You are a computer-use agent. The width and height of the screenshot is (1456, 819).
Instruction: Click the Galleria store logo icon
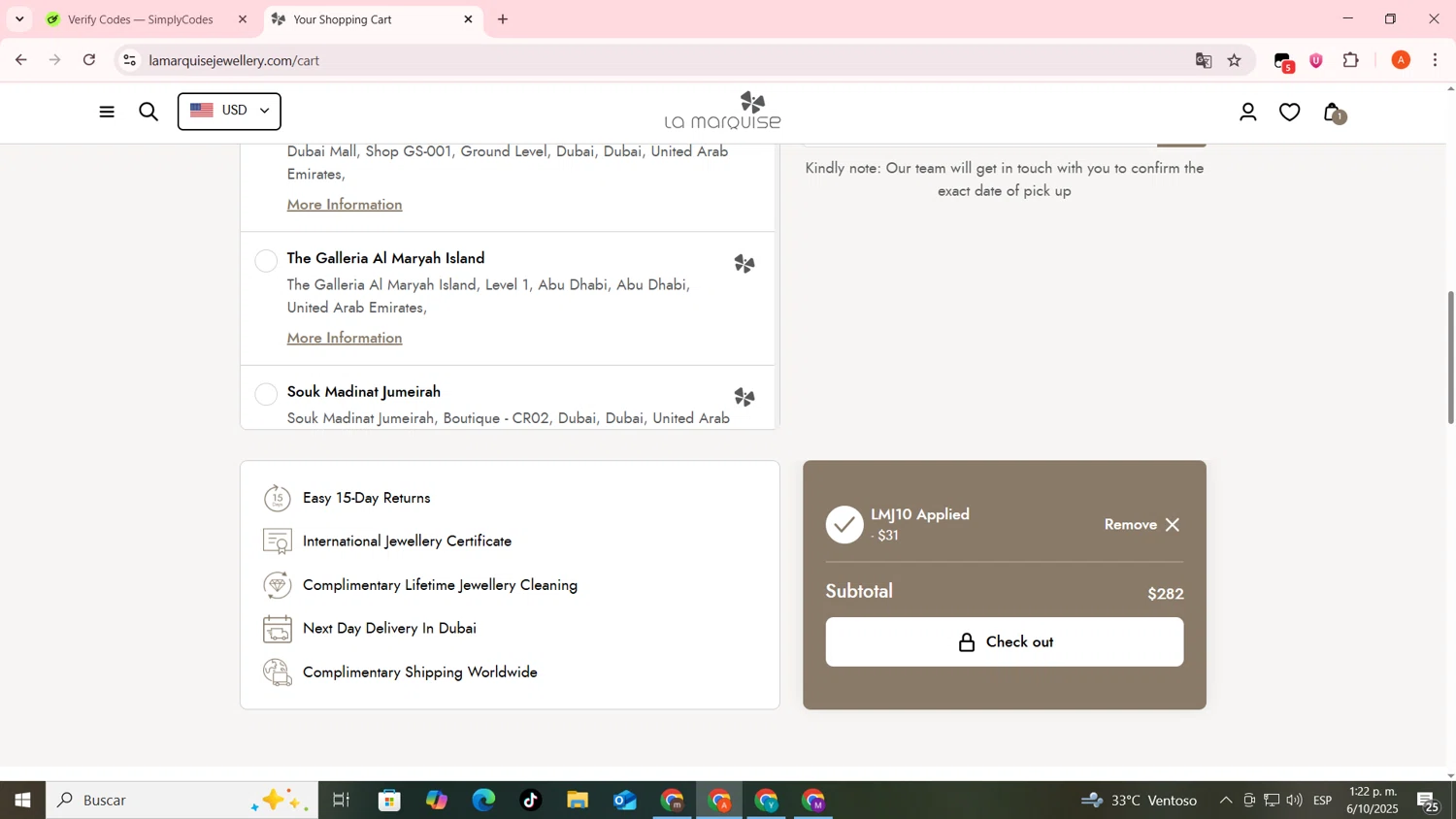pos(745,264)
